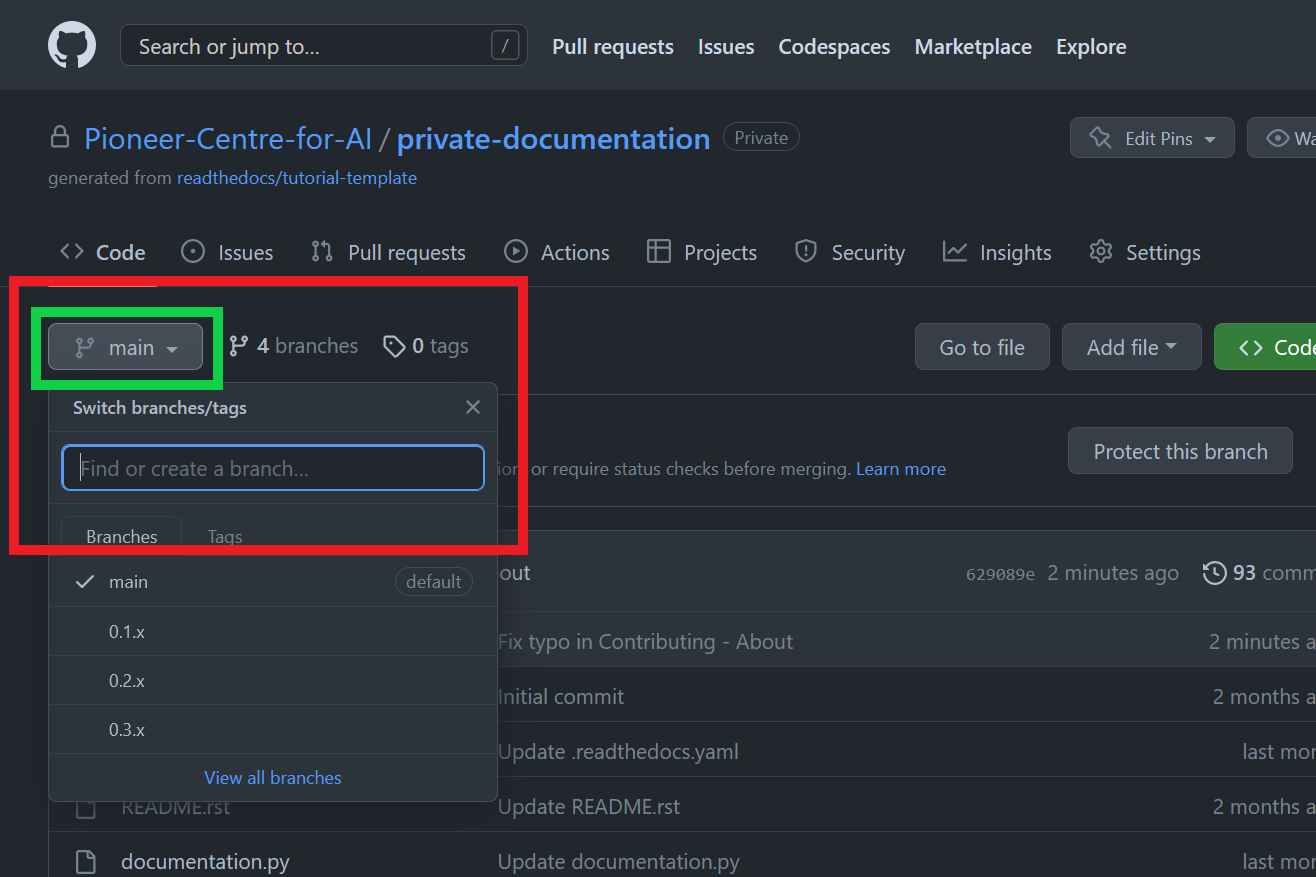
Task: Go to Codespaces in the top bar
Action: click(834, 47)
